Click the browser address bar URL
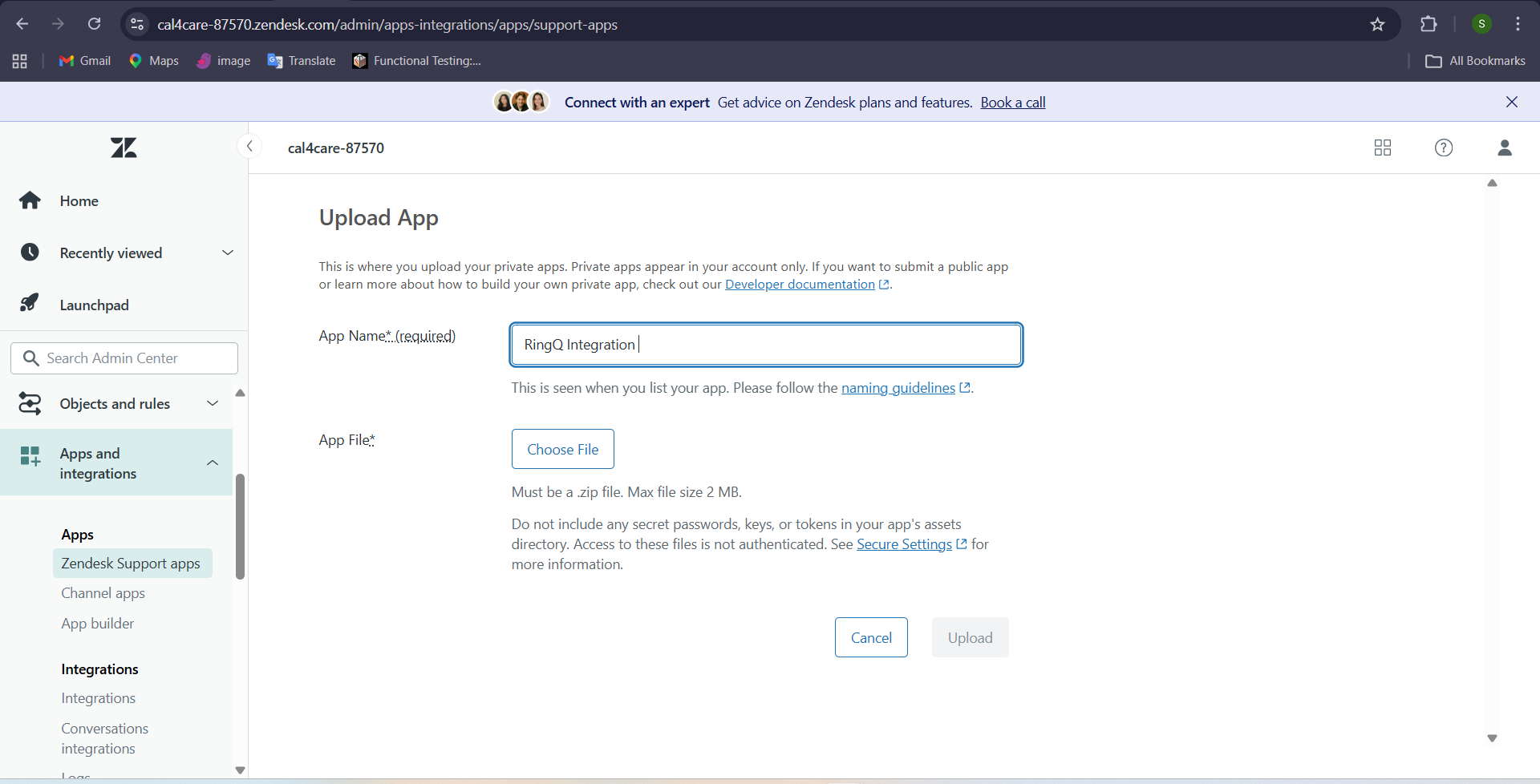1540x784 pixels. (x=387, y=25)
